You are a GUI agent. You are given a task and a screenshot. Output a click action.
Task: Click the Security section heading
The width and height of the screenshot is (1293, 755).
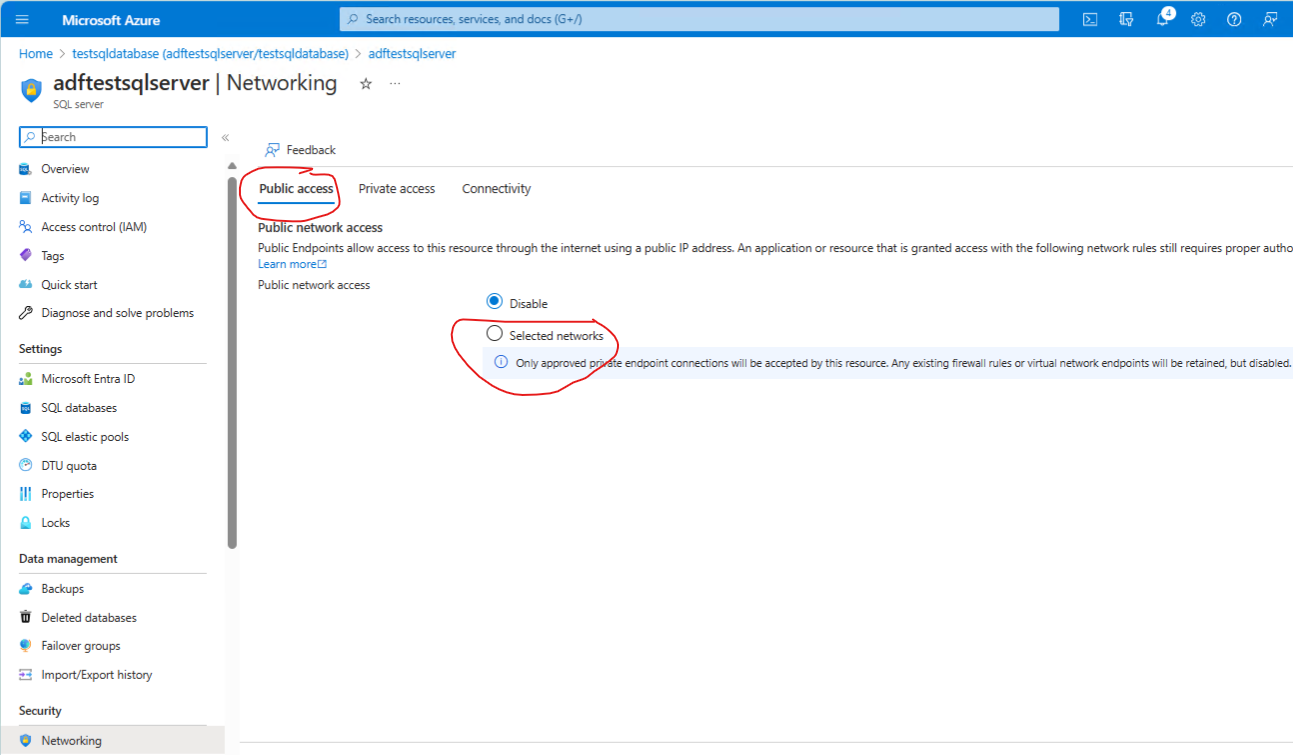click(x=40, y=711)
